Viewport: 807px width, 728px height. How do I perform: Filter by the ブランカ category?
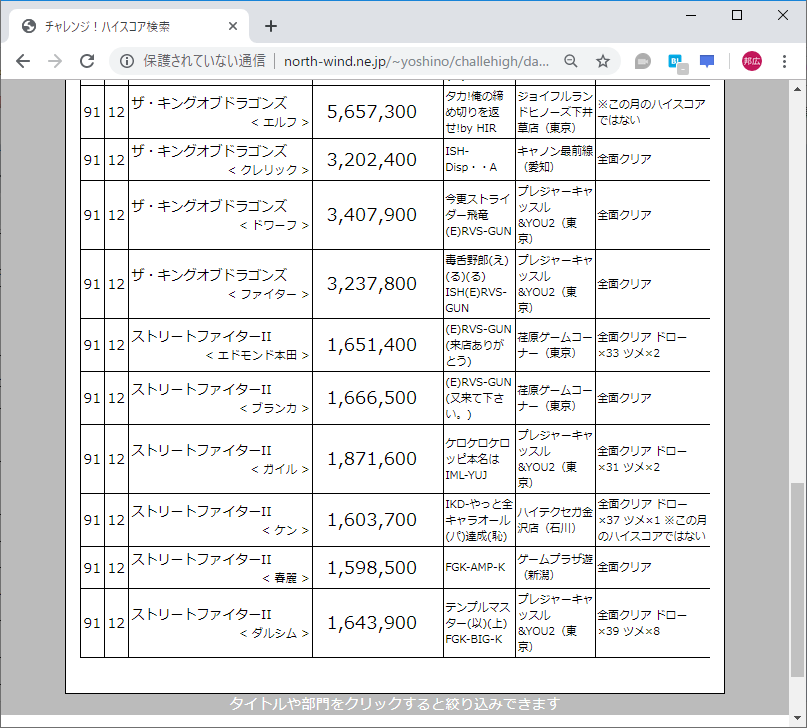coord(274,409)
